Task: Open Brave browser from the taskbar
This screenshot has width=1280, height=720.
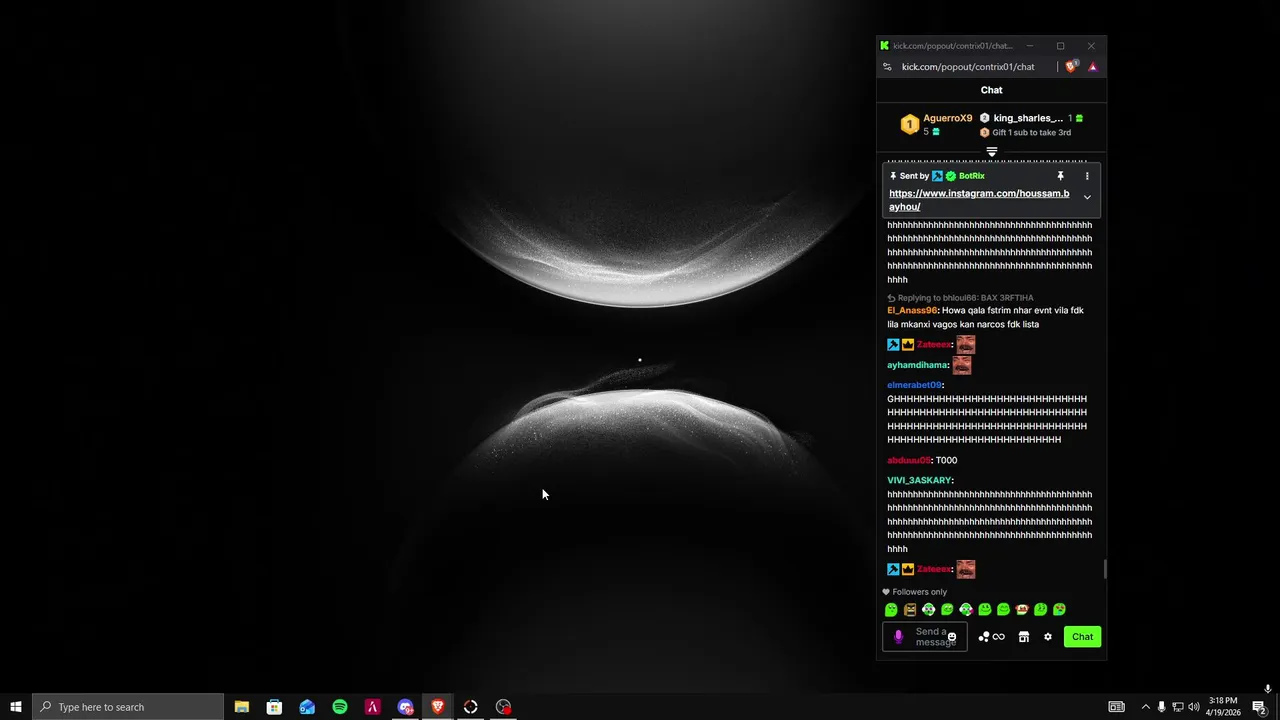Action: tap(438, 707)
